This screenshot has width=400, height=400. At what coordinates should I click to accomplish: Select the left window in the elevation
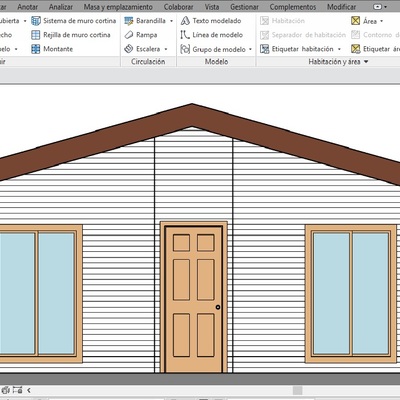point(40,293)
